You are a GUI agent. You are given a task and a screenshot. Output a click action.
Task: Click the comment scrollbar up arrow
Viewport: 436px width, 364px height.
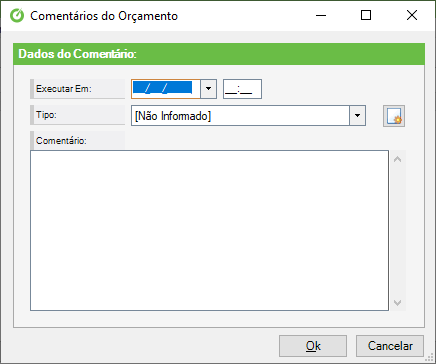[397, 159]
